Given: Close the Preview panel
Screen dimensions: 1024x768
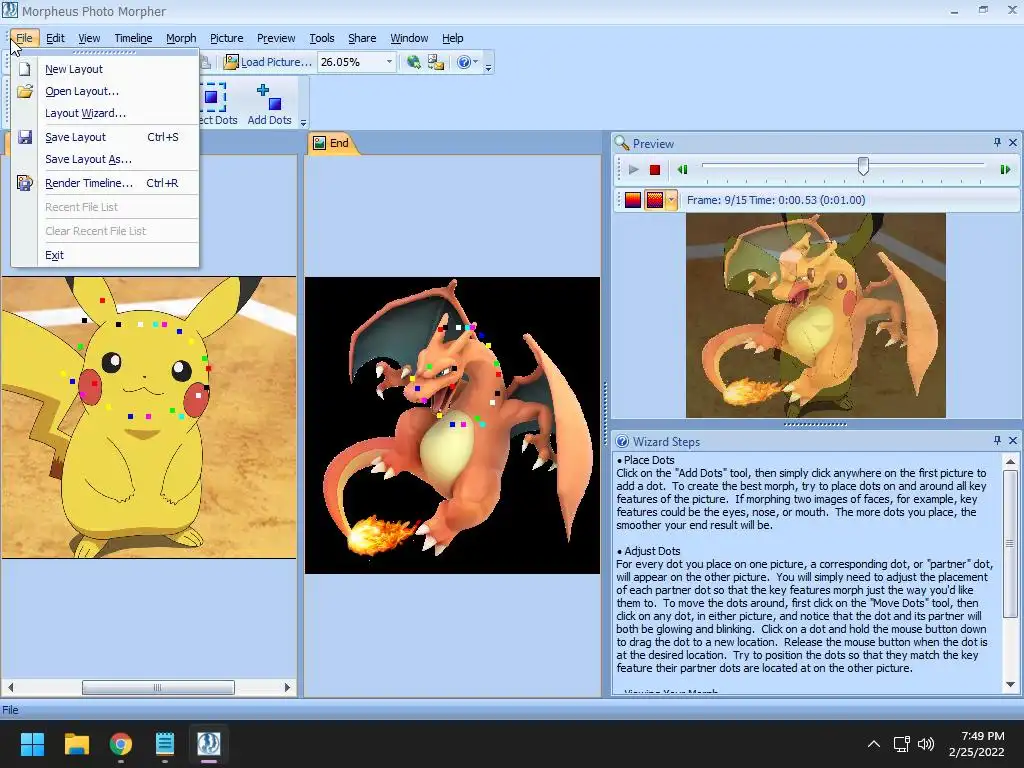Looking at the screenshot, I should coord(1013,142).
